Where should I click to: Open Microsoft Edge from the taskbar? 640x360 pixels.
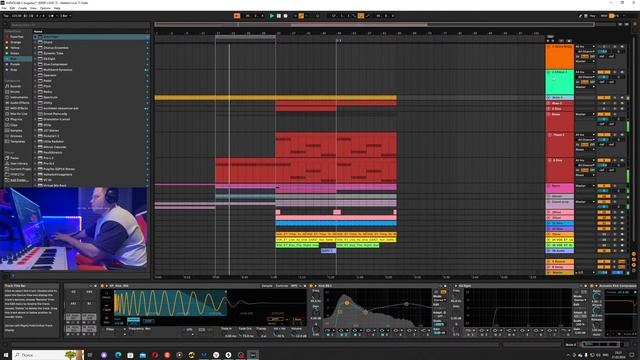tap(118, 355)
